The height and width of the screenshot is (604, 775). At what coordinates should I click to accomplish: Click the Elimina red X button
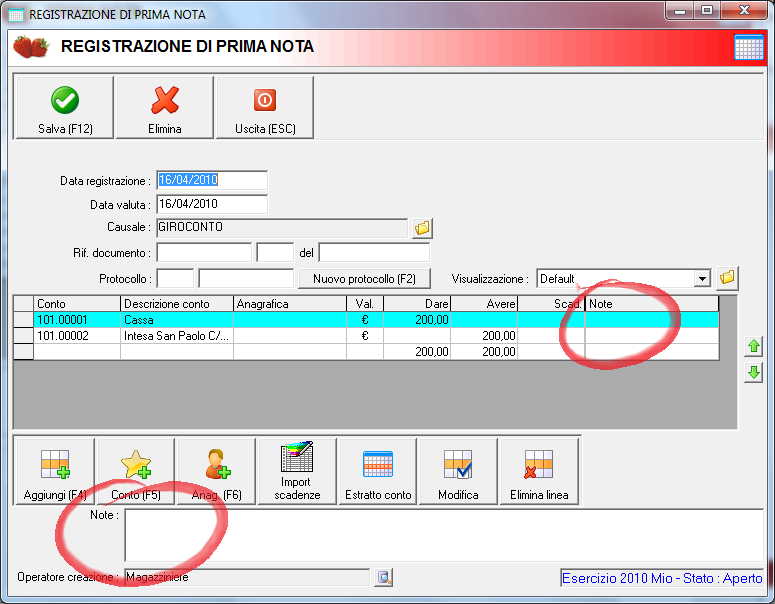[165, 108]
